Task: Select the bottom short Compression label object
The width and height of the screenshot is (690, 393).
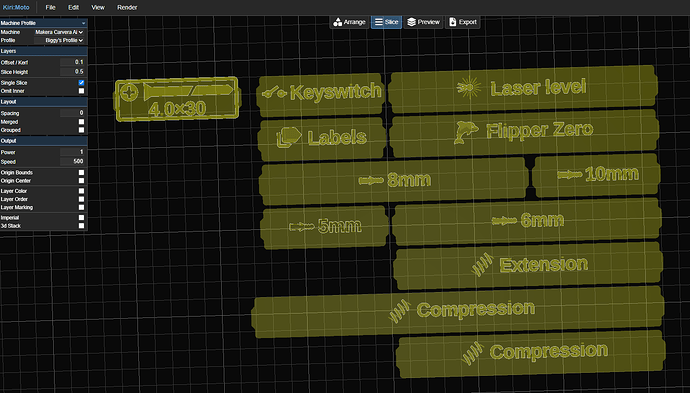Action: 530,354
